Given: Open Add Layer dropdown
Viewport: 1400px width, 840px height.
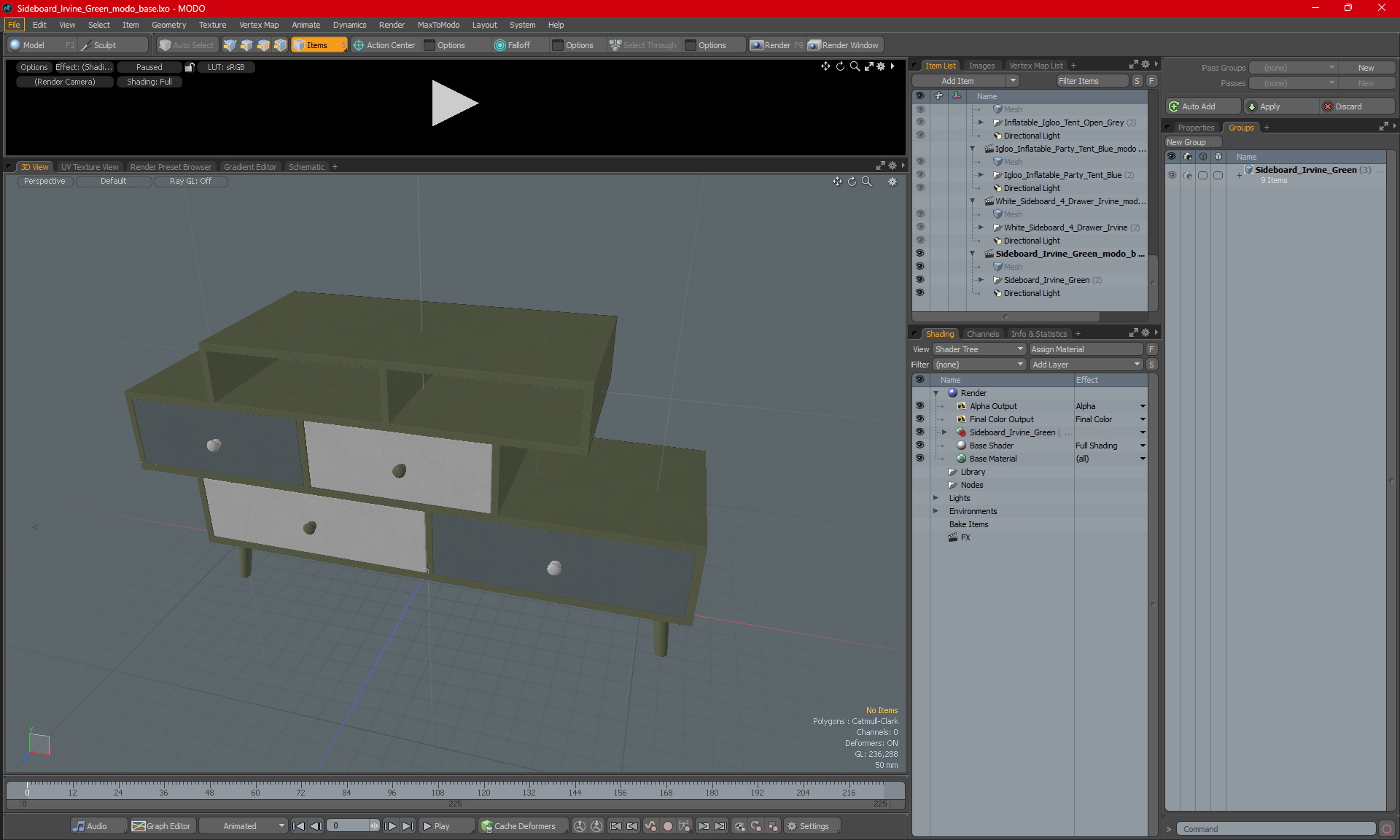Looking at the screenshot, I should pos(1086,365).
